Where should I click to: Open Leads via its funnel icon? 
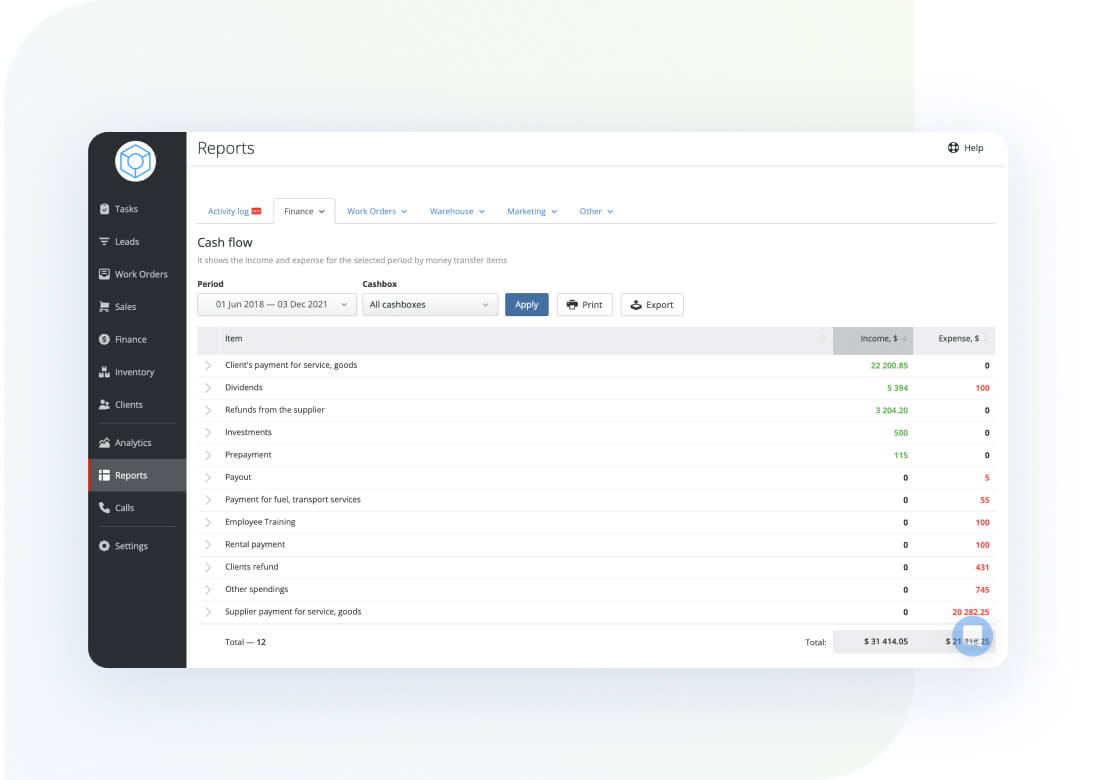click(x=105, y=242)
